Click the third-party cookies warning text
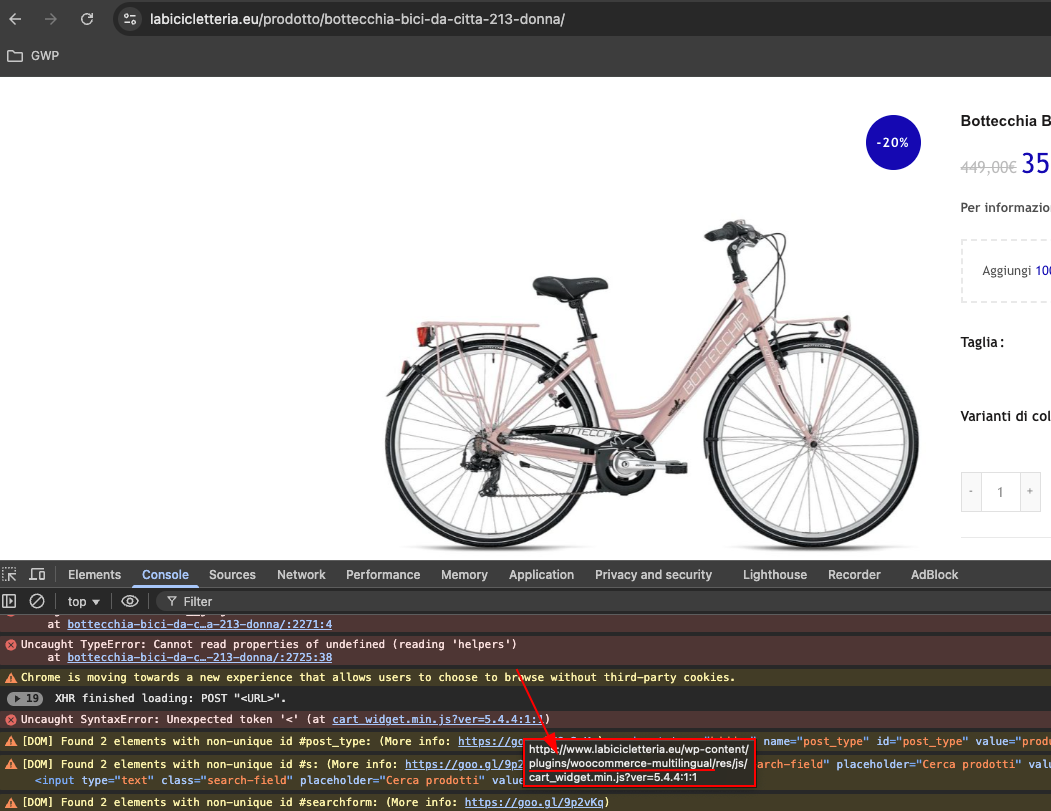Image resolution: width=1051 pixels, height=811 pixels. point(378,678)
